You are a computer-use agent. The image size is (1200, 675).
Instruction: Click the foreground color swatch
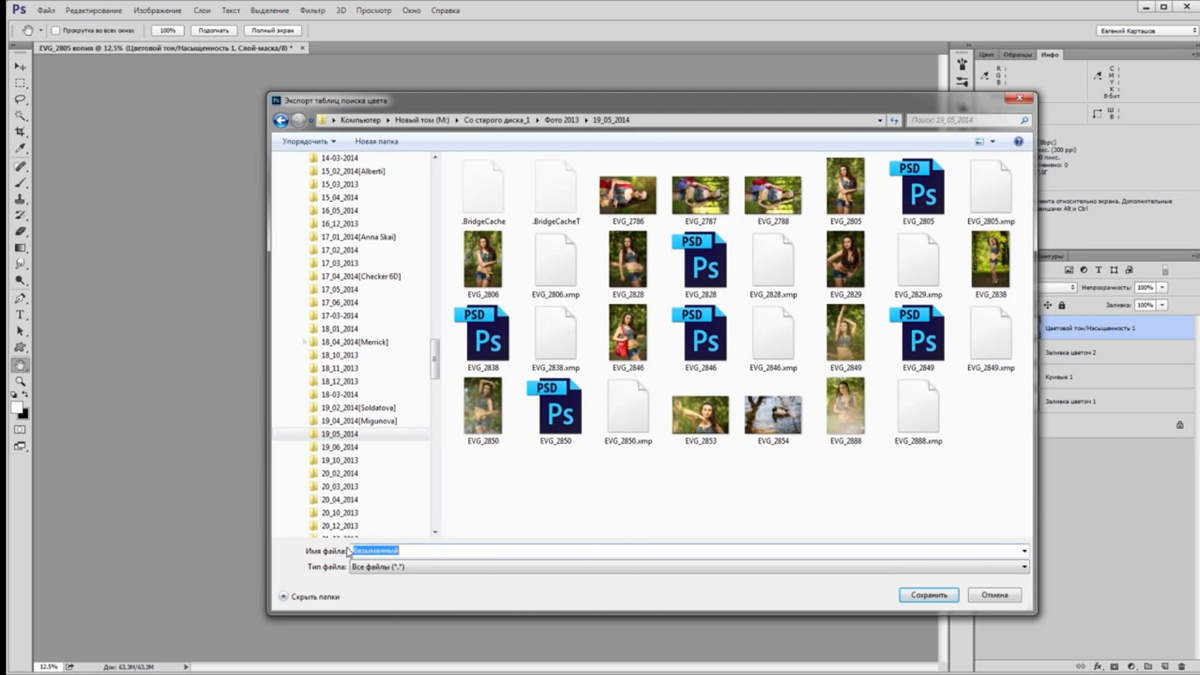click(x=17, y=408)
